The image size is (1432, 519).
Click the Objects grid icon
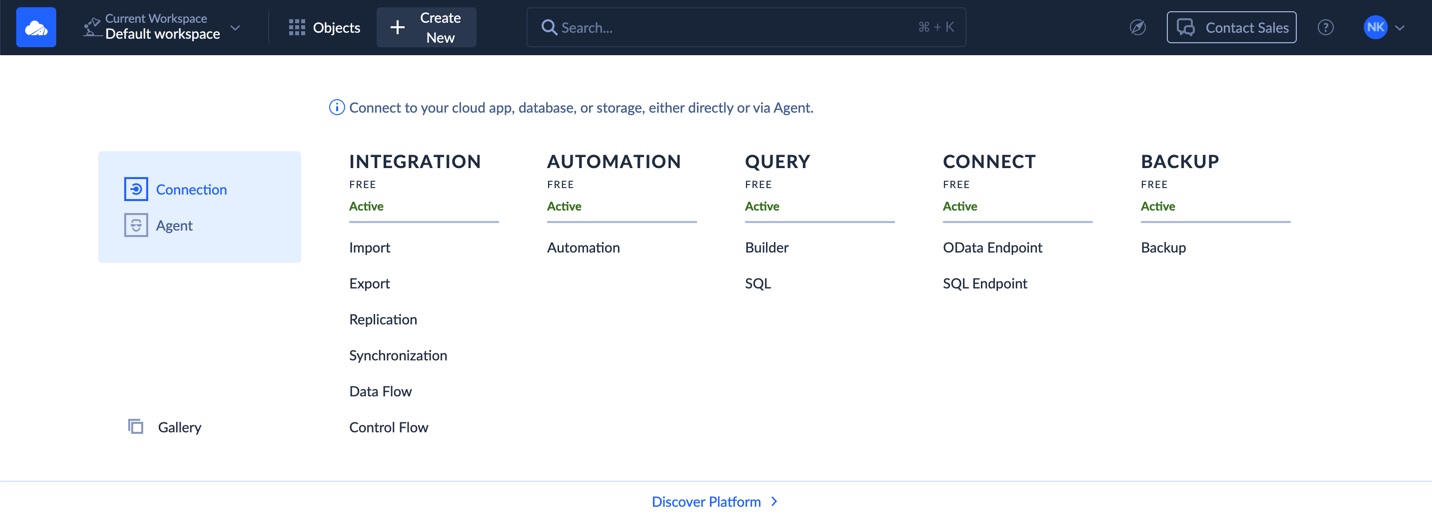(297, 28)
